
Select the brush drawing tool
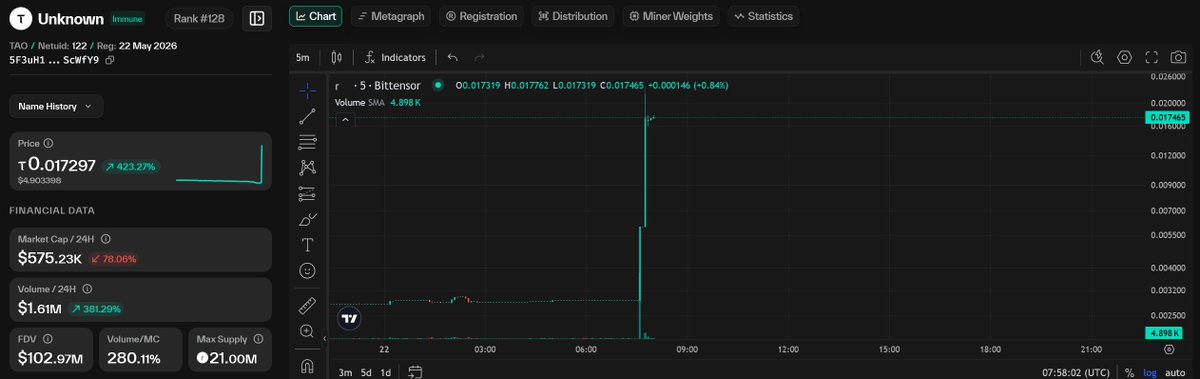[x=307, y=219]
